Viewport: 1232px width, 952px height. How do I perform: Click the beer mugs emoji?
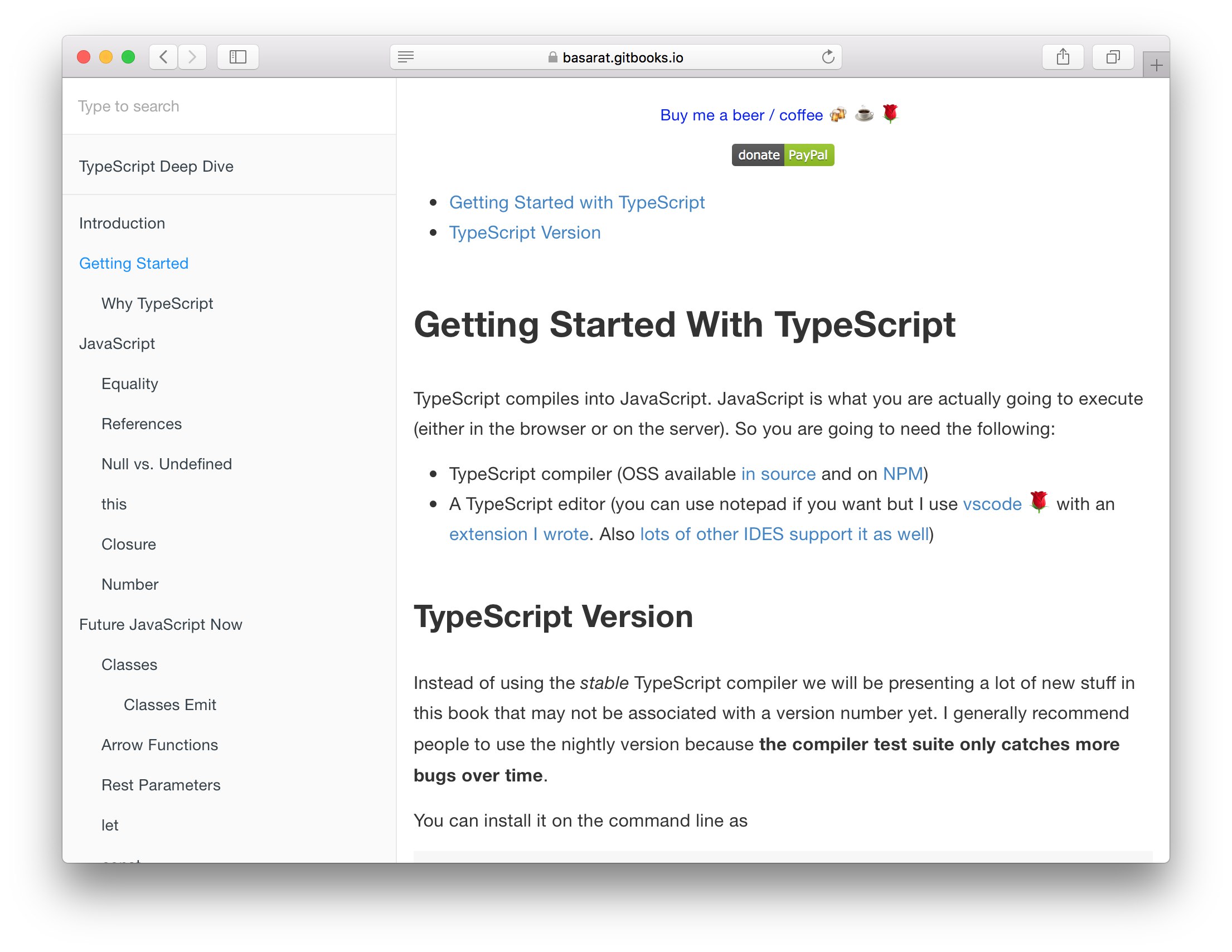(838, 114)
